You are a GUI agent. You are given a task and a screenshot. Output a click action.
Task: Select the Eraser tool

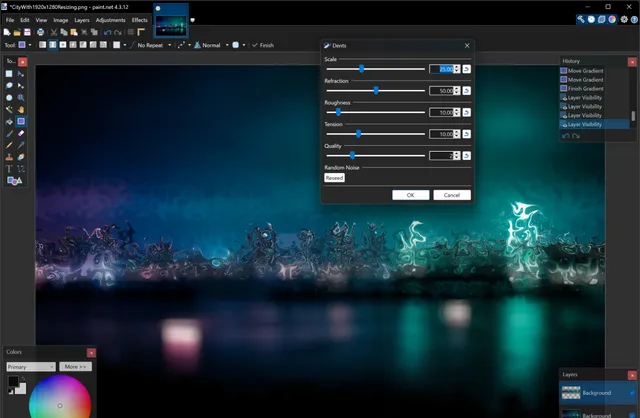point(21,133)
